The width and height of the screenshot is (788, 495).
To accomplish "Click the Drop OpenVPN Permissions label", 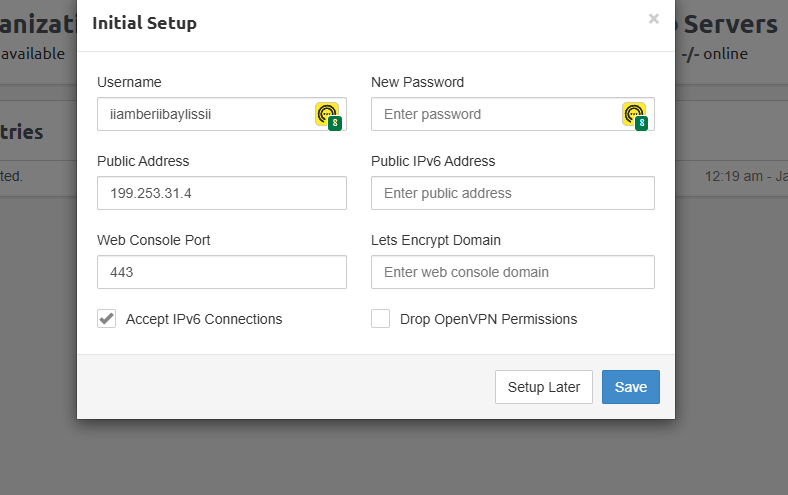I will 488,319.
